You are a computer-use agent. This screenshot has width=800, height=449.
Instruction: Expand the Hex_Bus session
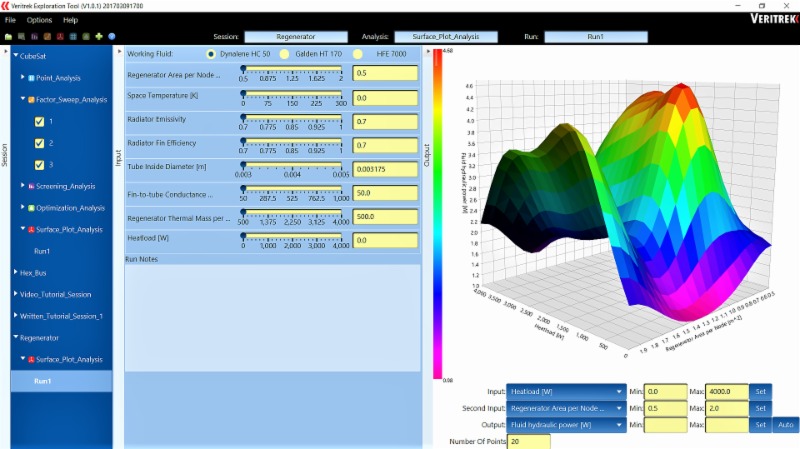coord(16,272)
